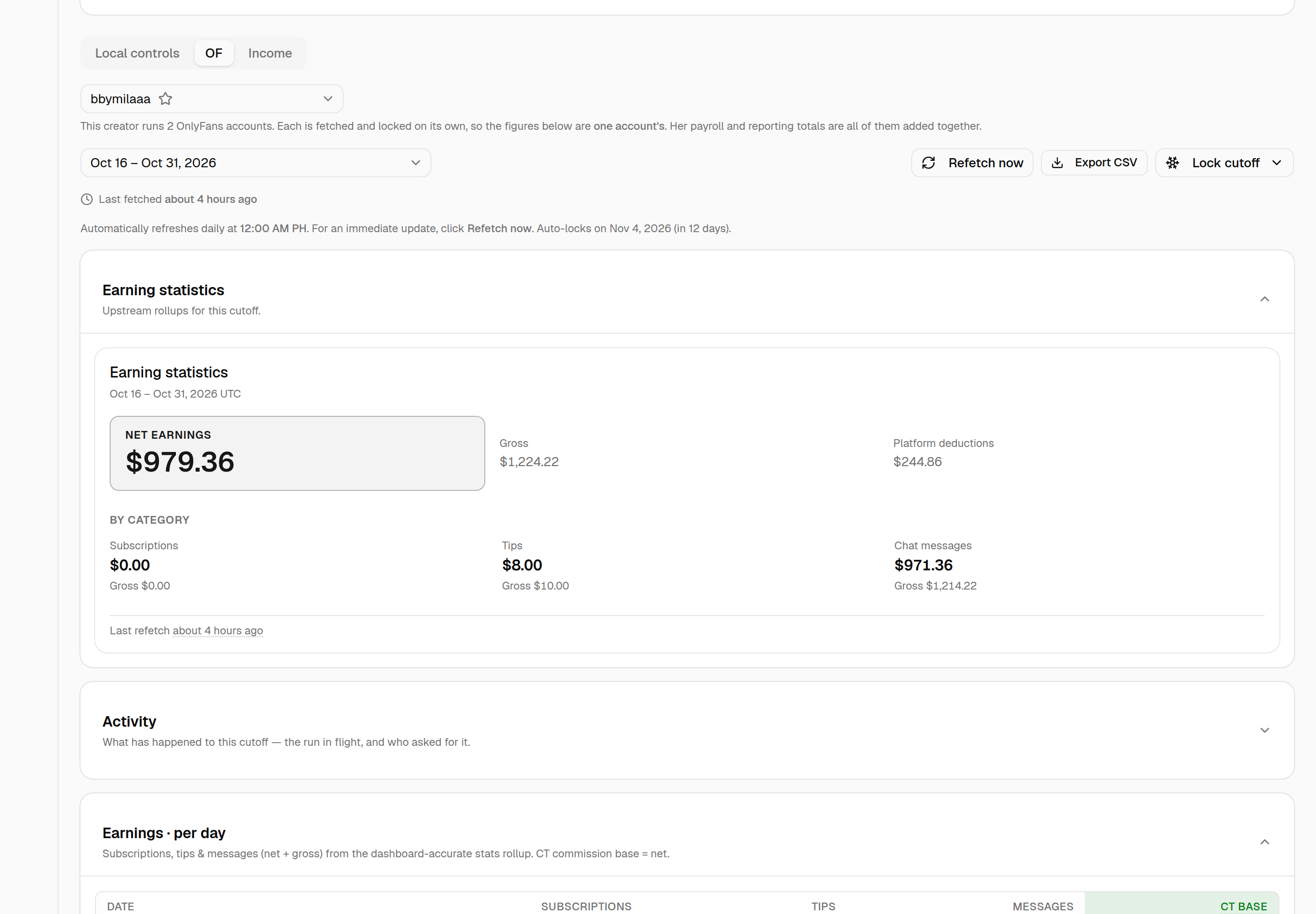
Task: Click the CT BASE column header
Action: tap(1243, 907)
